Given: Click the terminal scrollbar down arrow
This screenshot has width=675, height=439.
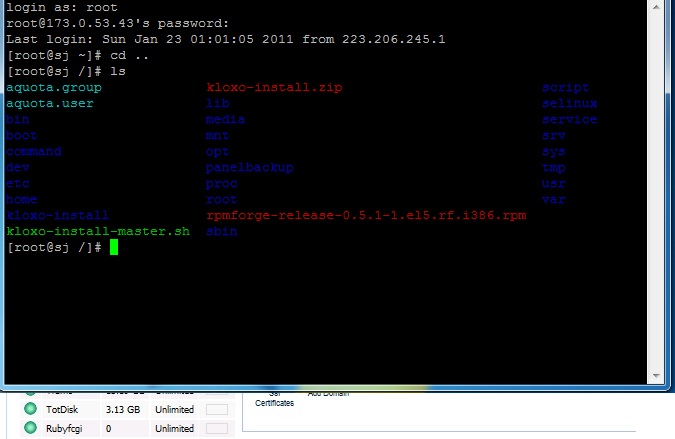Looking at the screenshot, I should [656, 376].
